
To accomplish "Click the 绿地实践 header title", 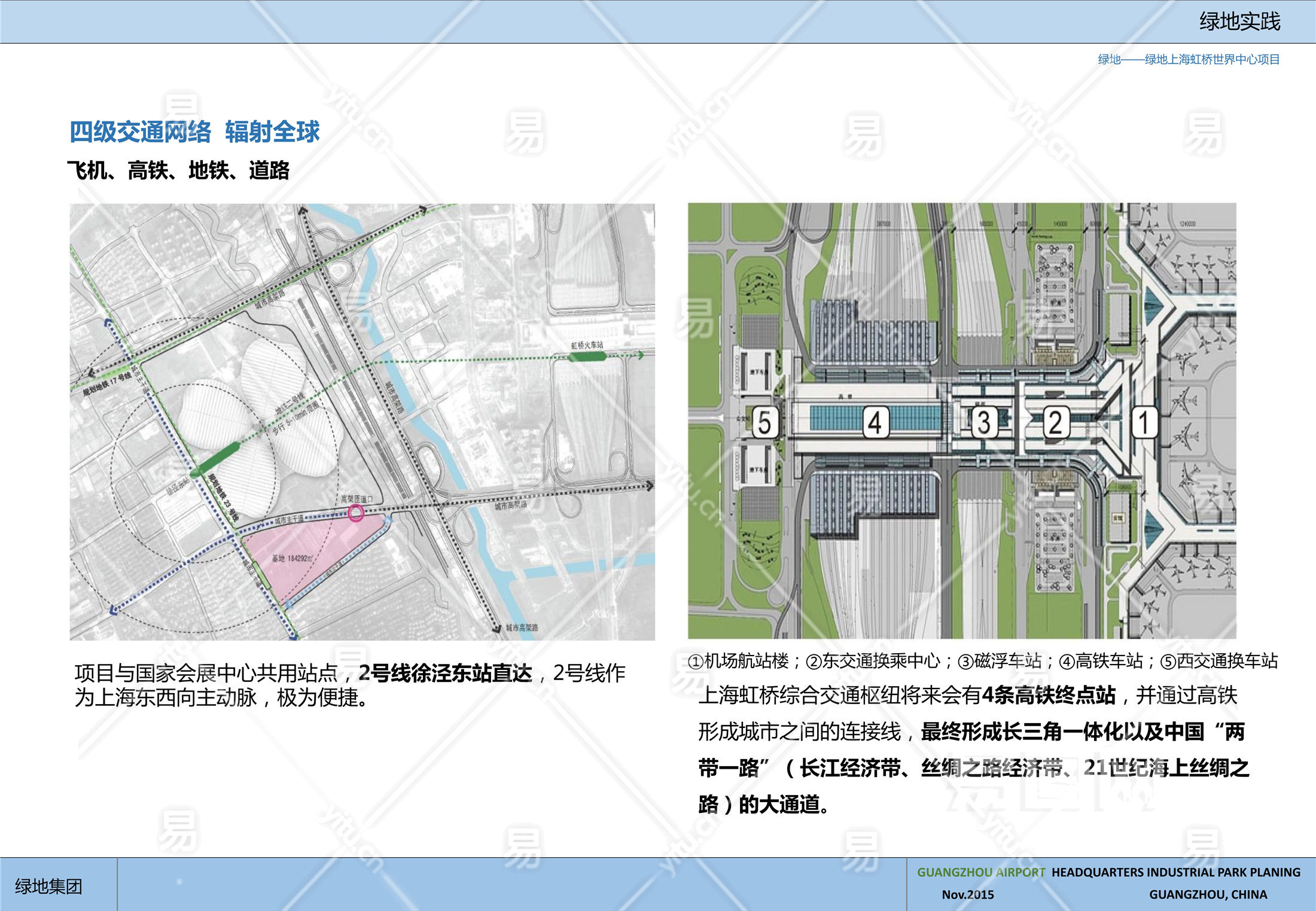I will coord(1239,22).
